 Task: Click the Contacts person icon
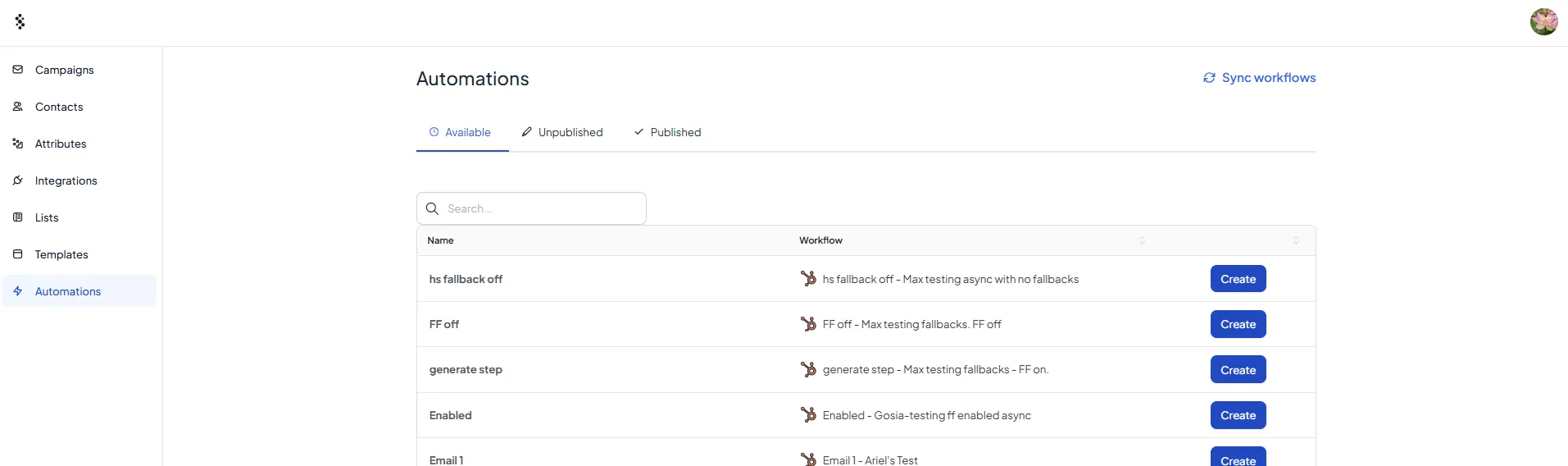[x=18, y=107]
